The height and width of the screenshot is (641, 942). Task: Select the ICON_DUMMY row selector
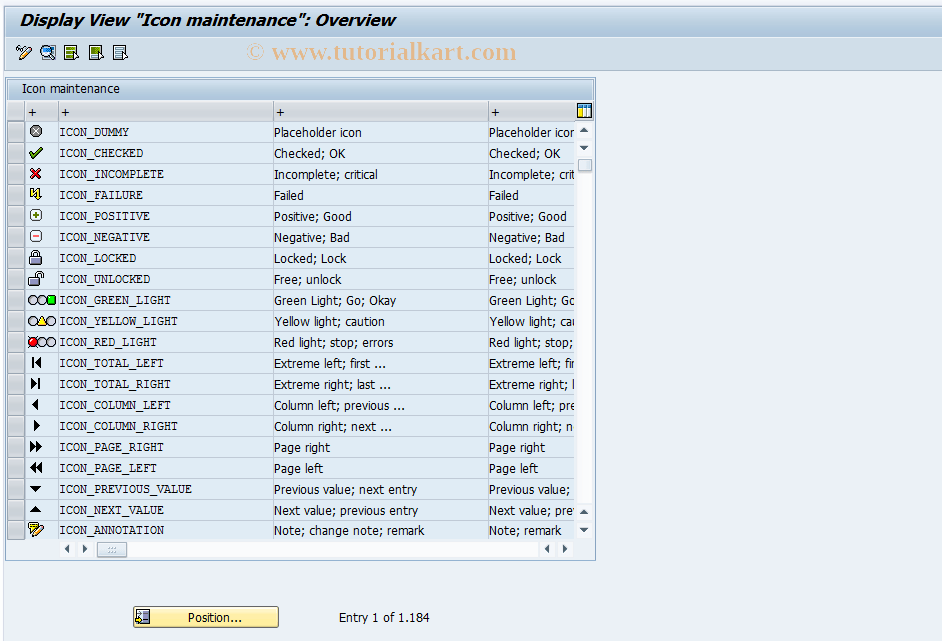(x=15, y=132)
